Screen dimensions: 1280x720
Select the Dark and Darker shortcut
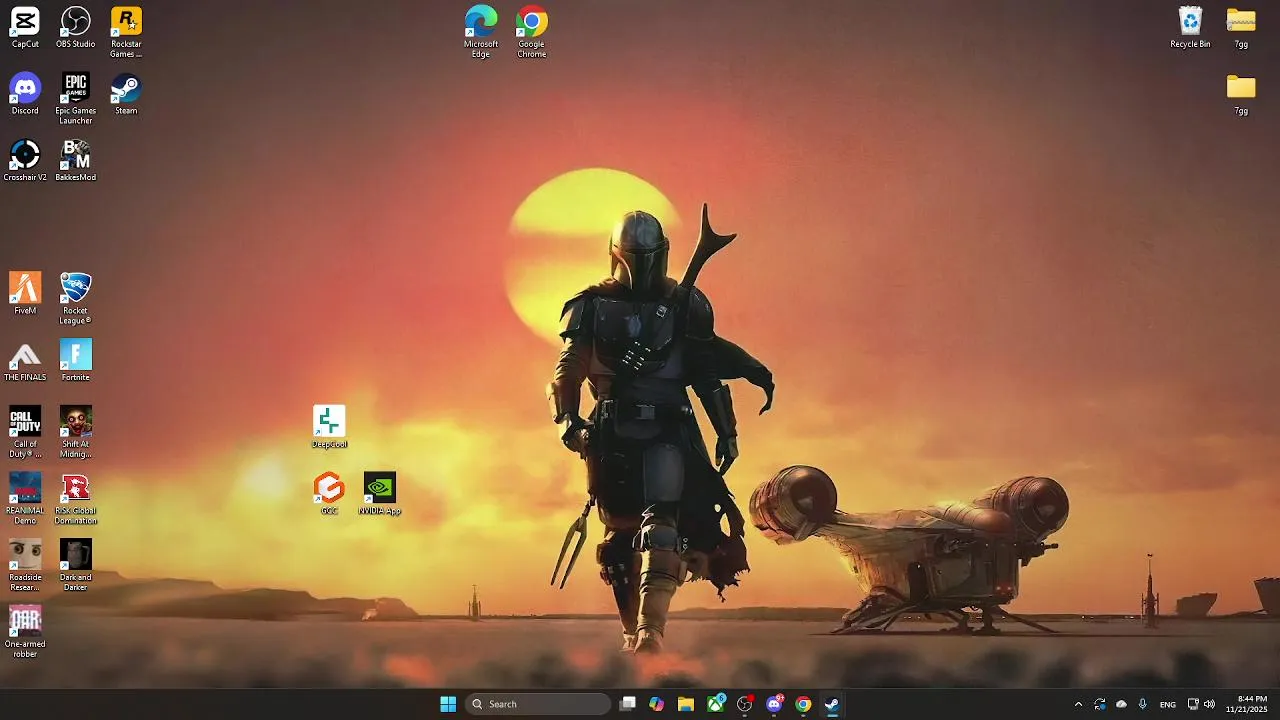coord(76,566)
